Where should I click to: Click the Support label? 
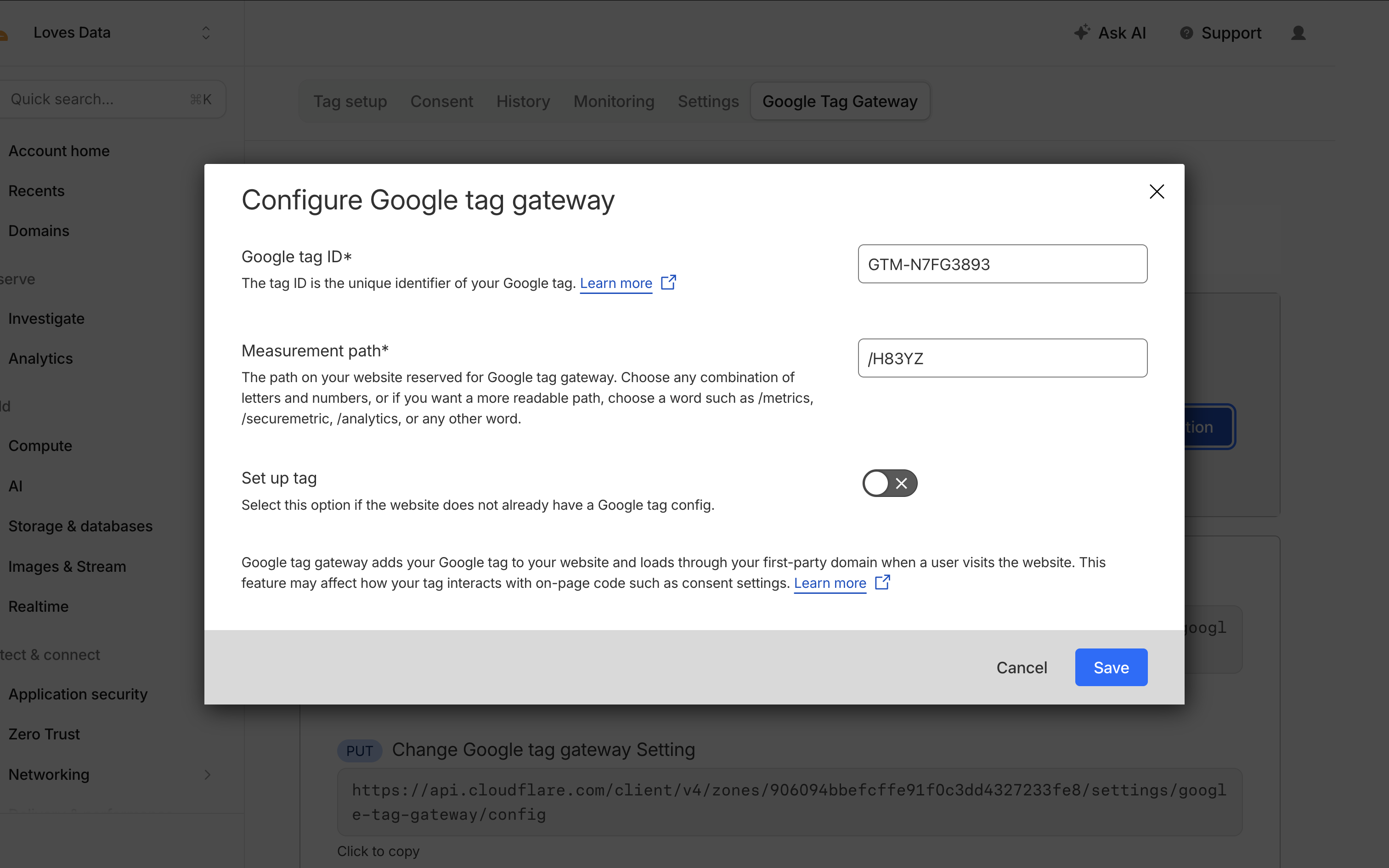[1231, 33]
